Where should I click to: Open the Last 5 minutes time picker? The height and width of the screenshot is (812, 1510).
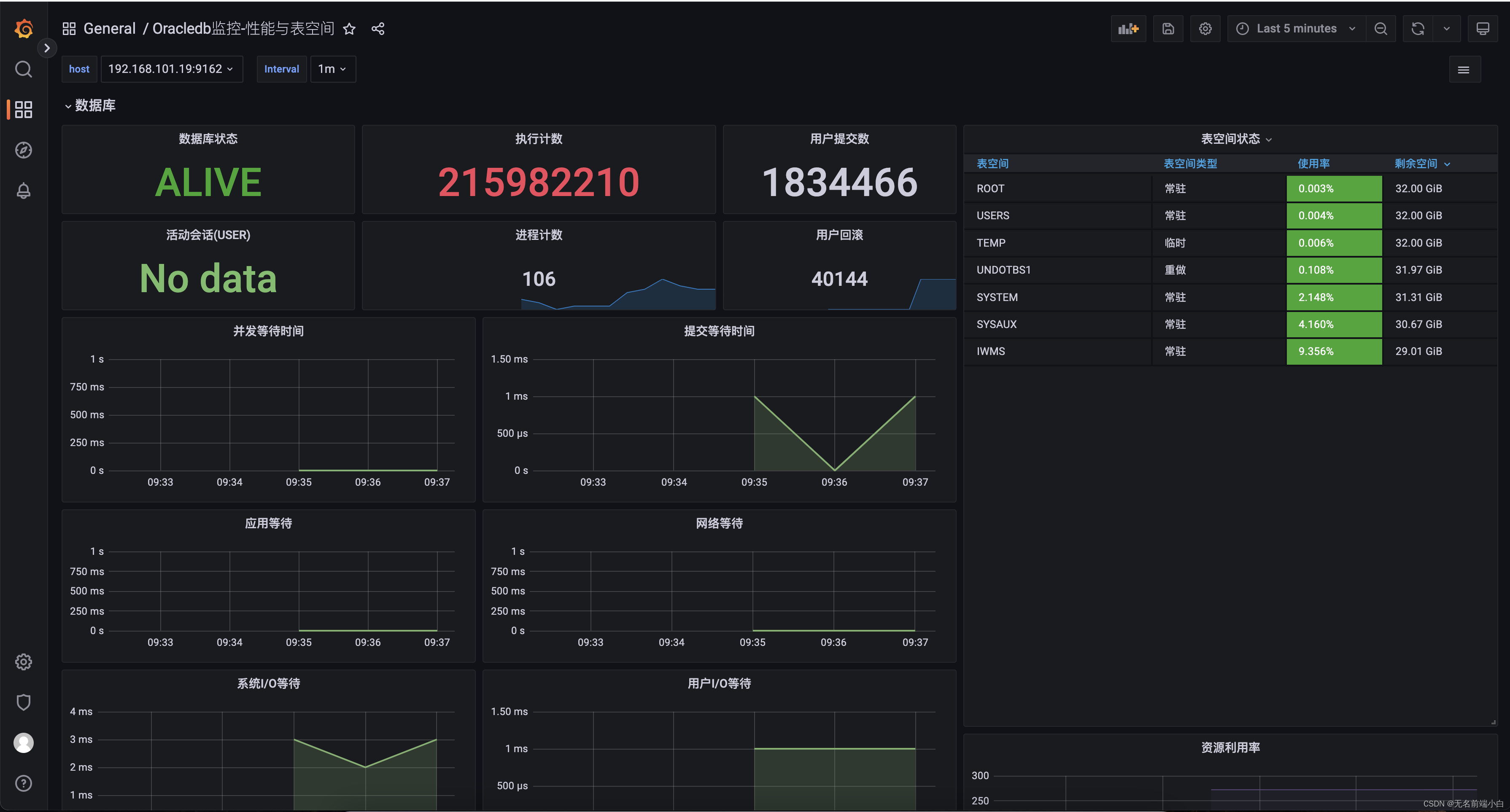coord(1295,28)
